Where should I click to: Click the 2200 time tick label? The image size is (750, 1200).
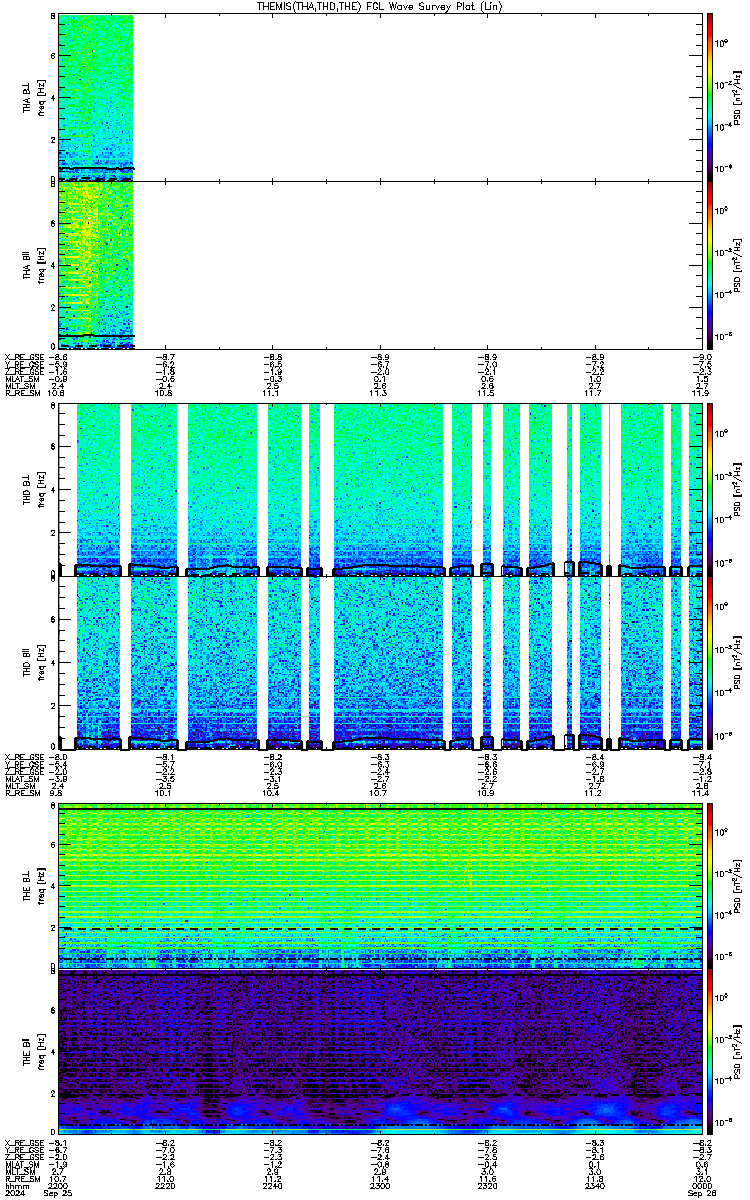click(57, 1187)
